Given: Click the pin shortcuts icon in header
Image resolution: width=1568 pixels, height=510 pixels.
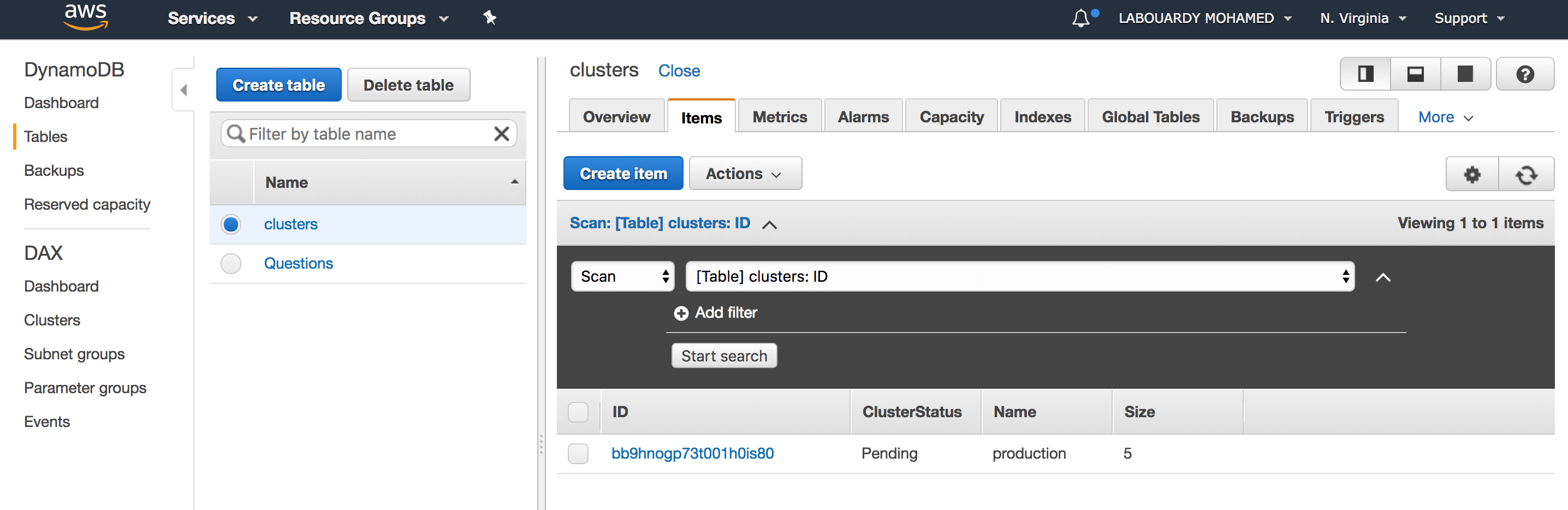Looking at the screenshot, I should 489,17.
